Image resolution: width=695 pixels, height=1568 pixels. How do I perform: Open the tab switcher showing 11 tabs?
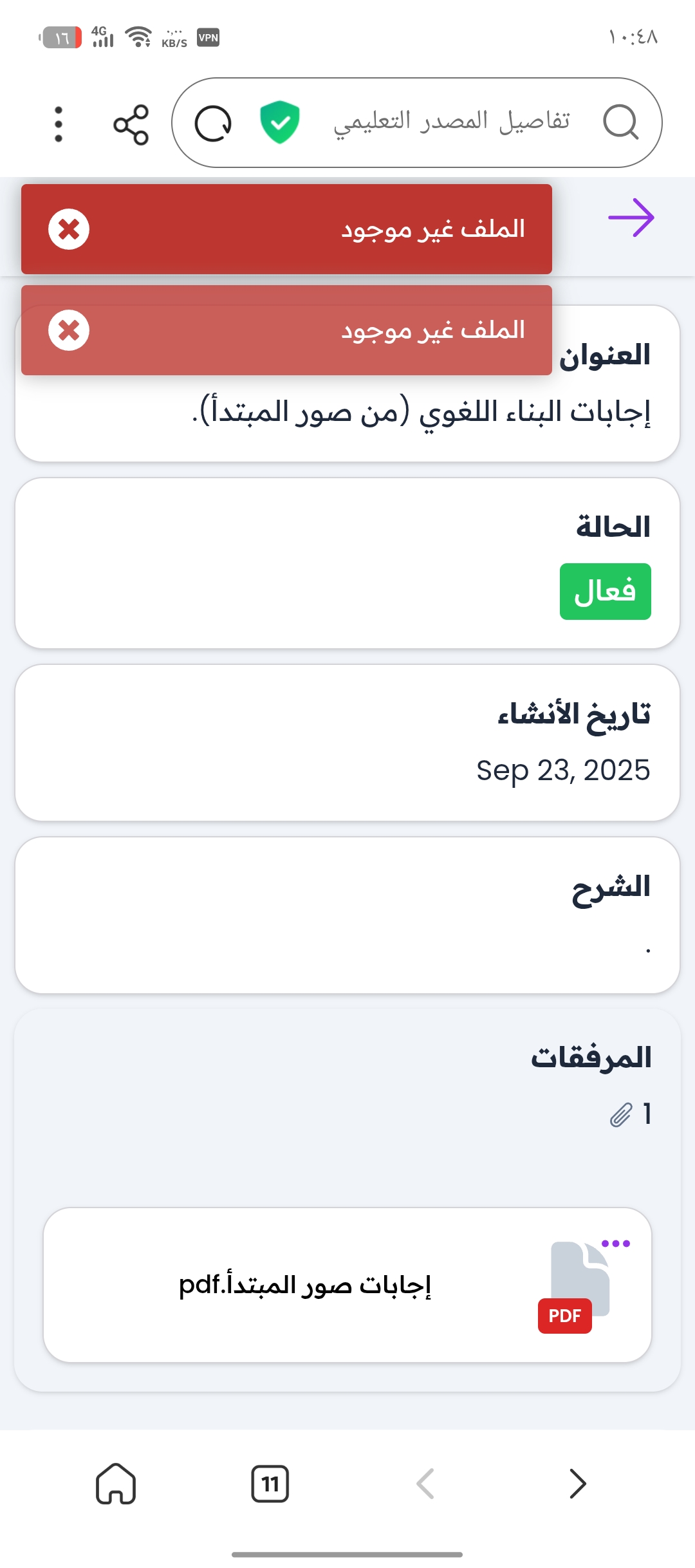[270, 1484]
